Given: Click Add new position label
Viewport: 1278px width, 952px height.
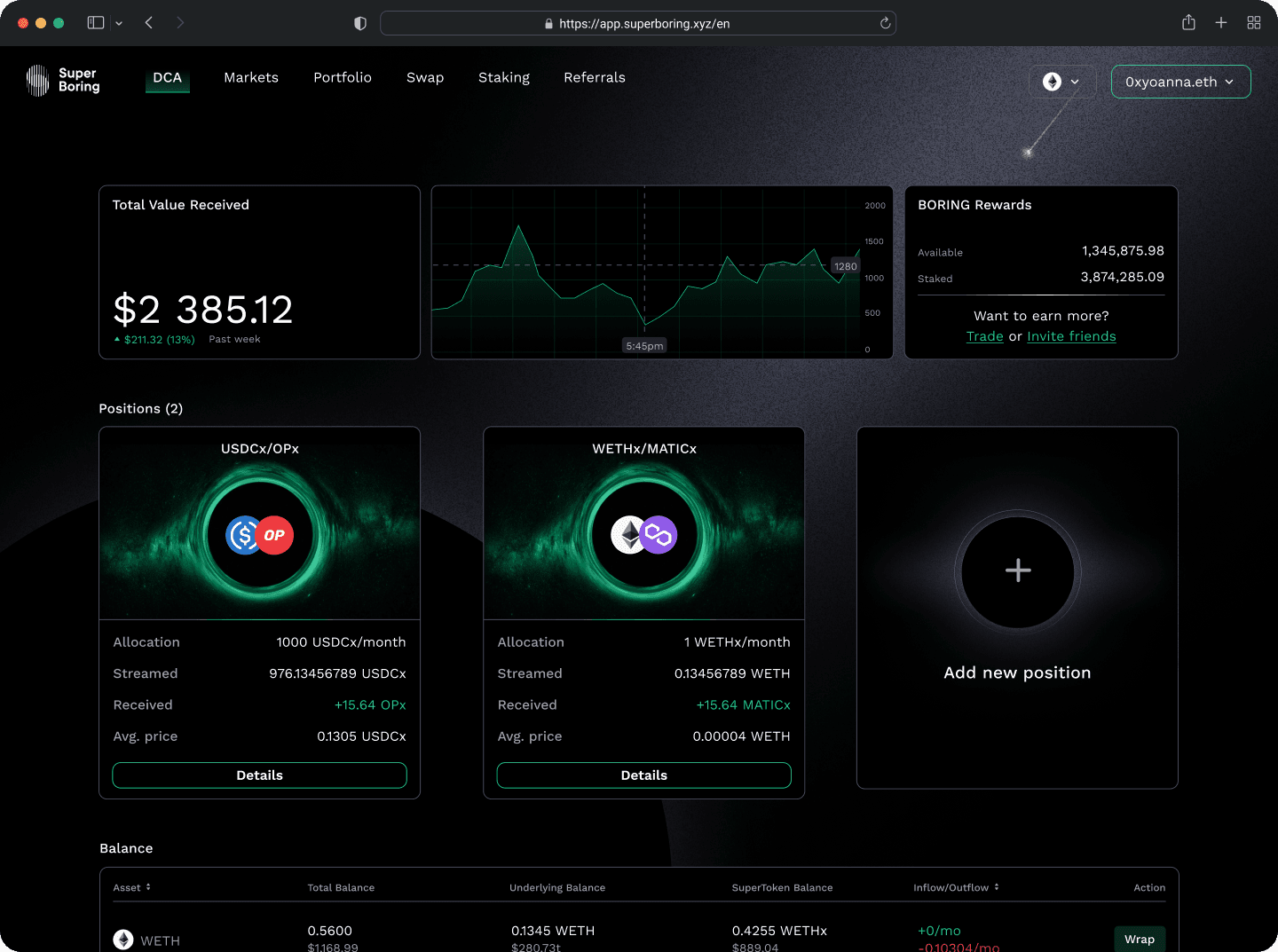Looking at the screenshot, I should coord(1017,673).
